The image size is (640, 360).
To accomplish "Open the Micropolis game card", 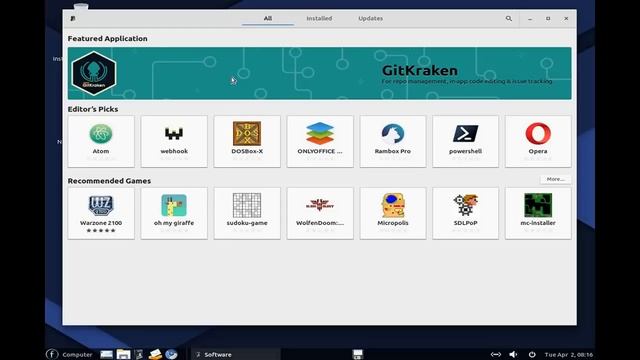I will (393, 213).
